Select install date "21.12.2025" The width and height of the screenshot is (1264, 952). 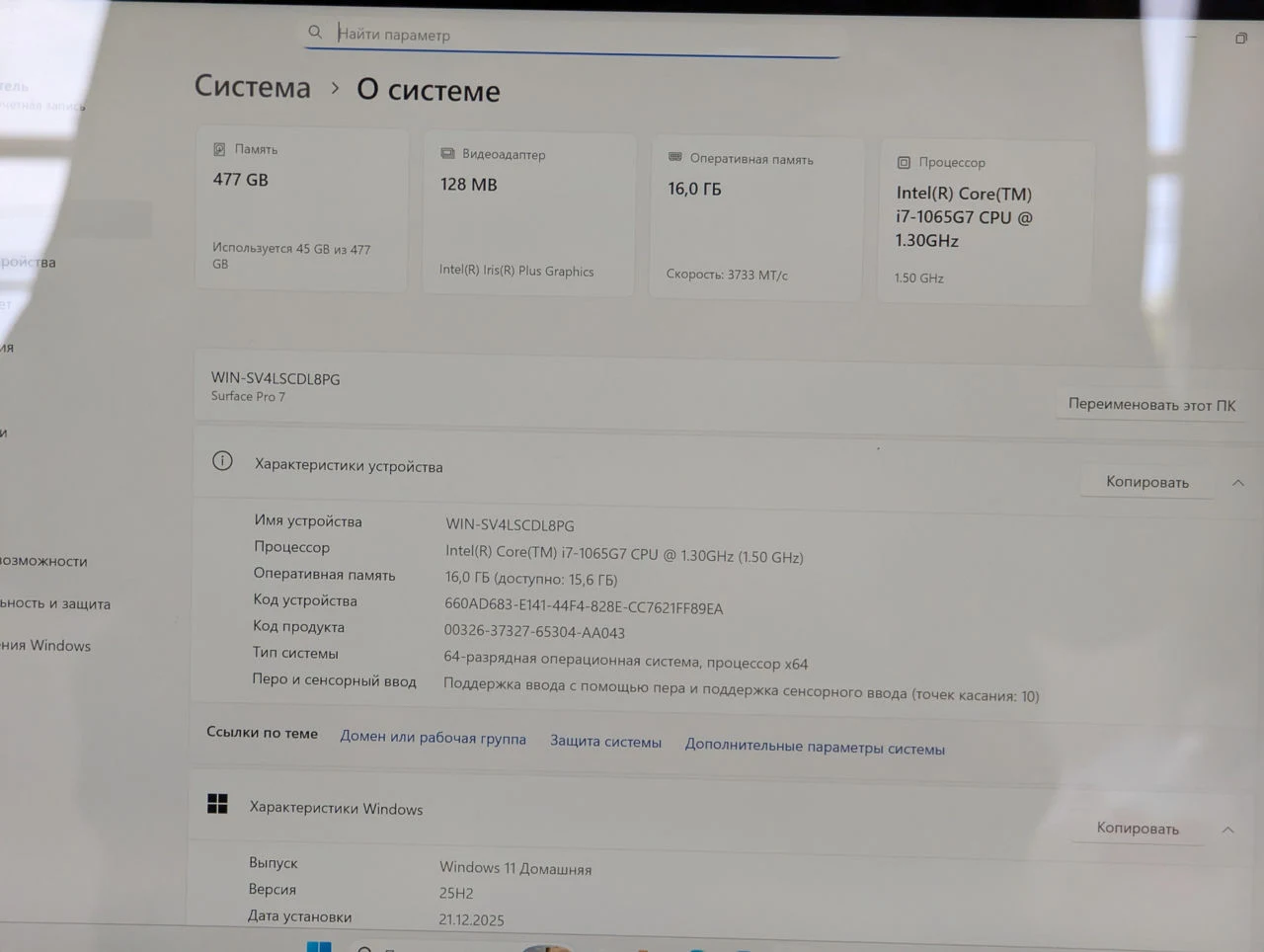click(471, 919)
